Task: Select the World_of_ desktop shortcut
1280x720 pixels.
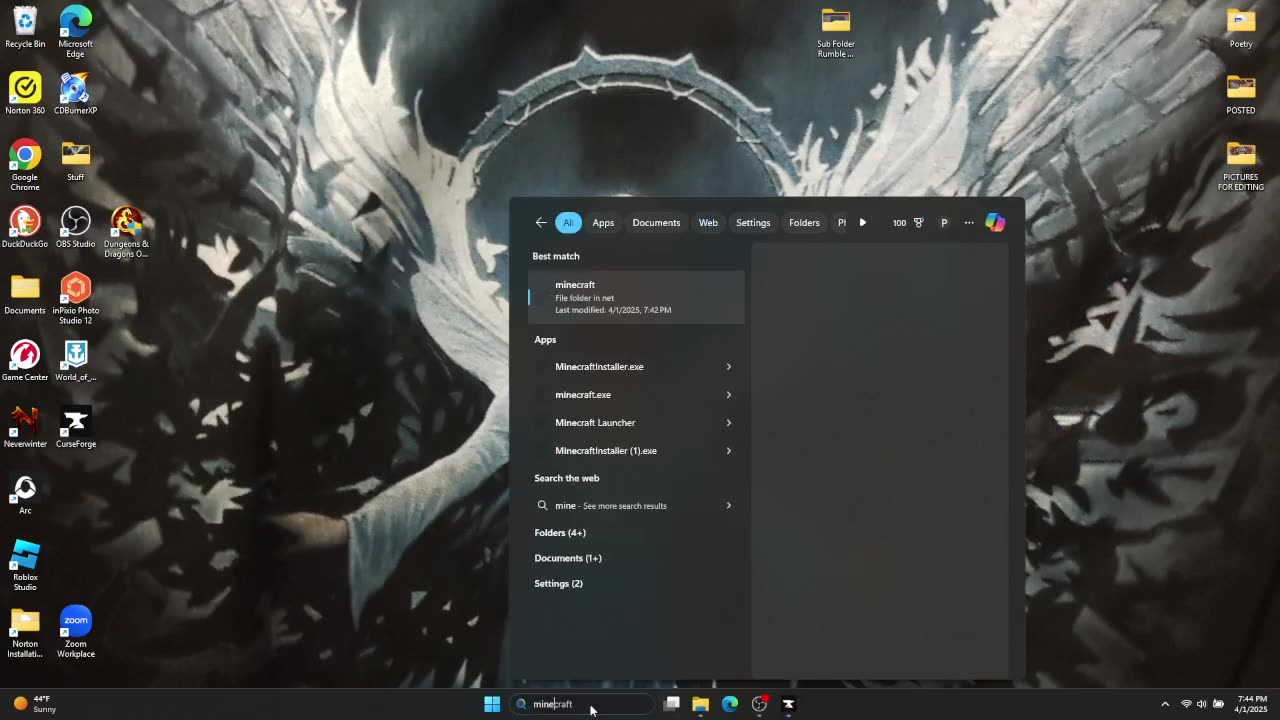Action: (75, 361)
